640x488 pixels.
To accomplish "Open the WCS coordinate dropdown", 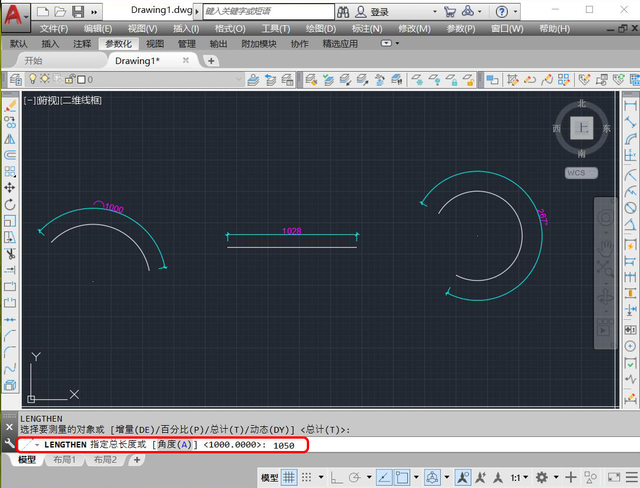I will 581,173.
